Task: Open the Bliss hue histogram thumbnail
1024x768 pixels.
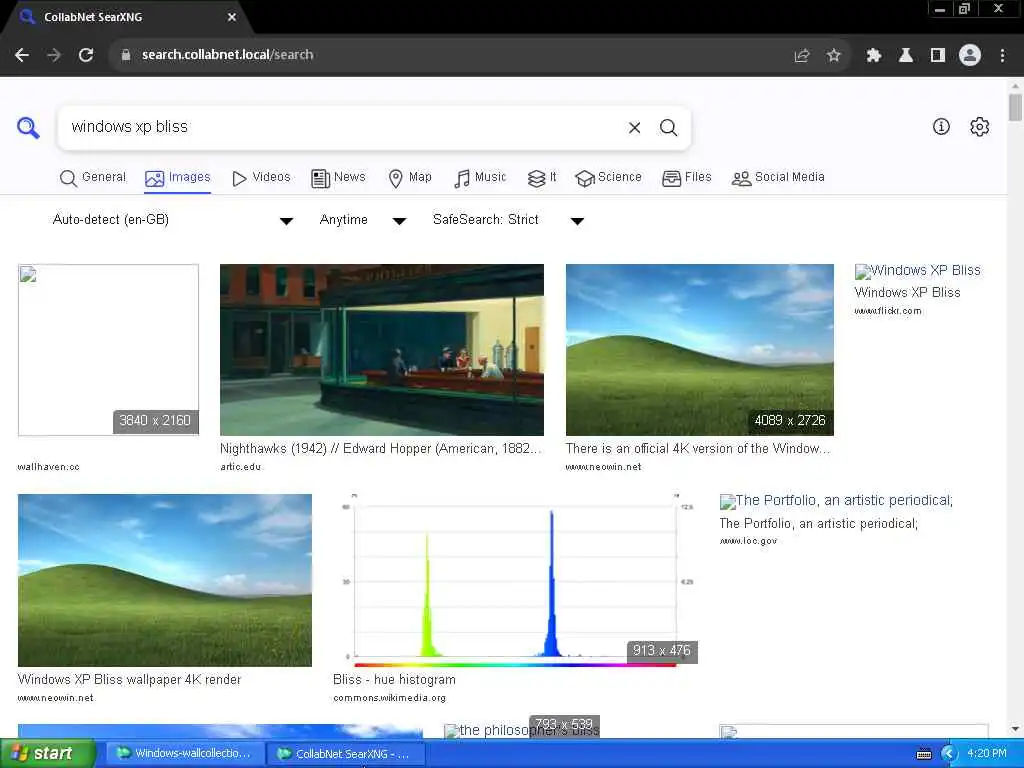Action: (x=515, y=581)
